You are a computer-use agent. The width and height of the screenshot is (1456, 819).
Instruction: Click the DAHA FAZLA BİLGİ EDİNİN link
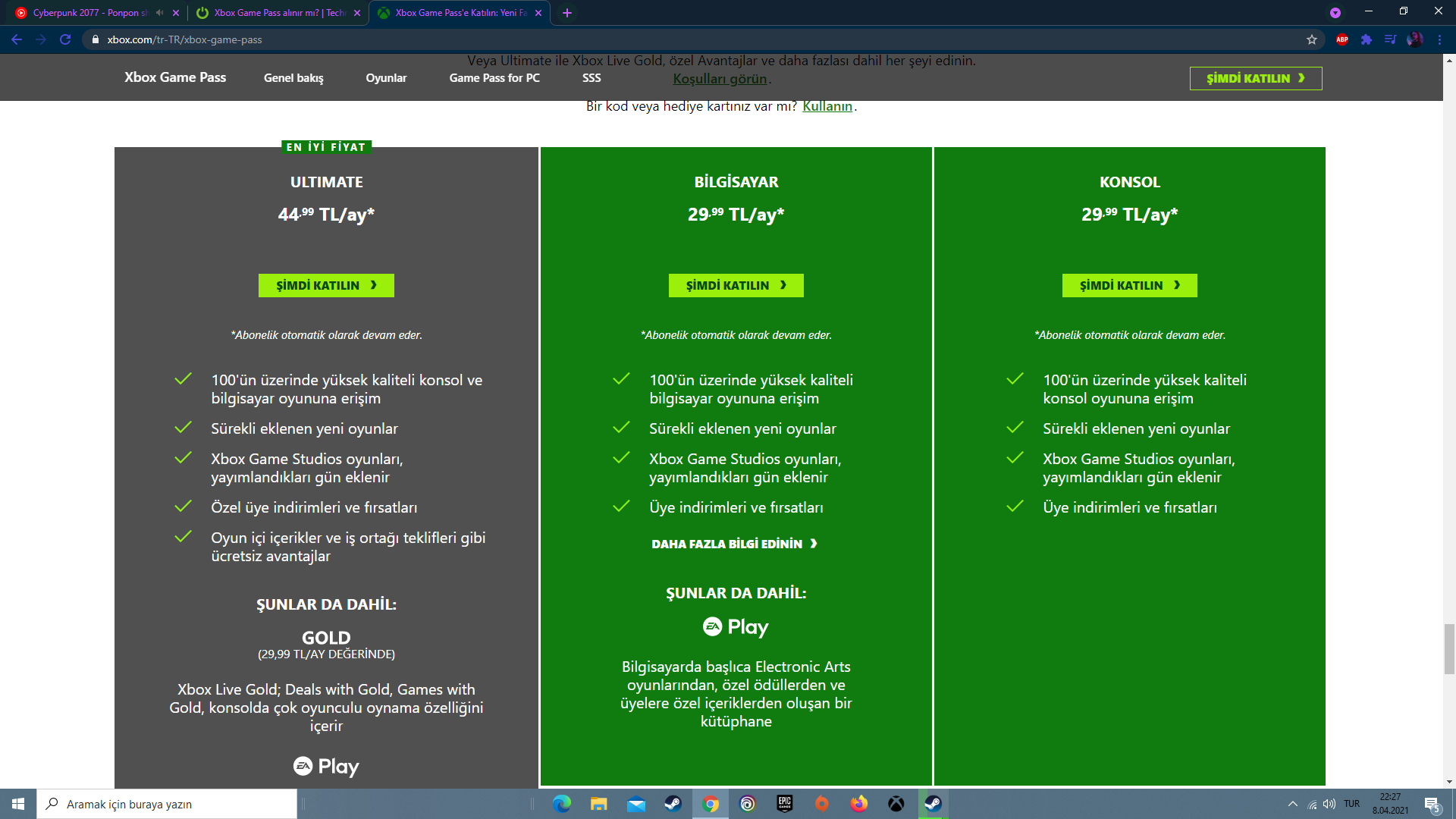[734, 544]
